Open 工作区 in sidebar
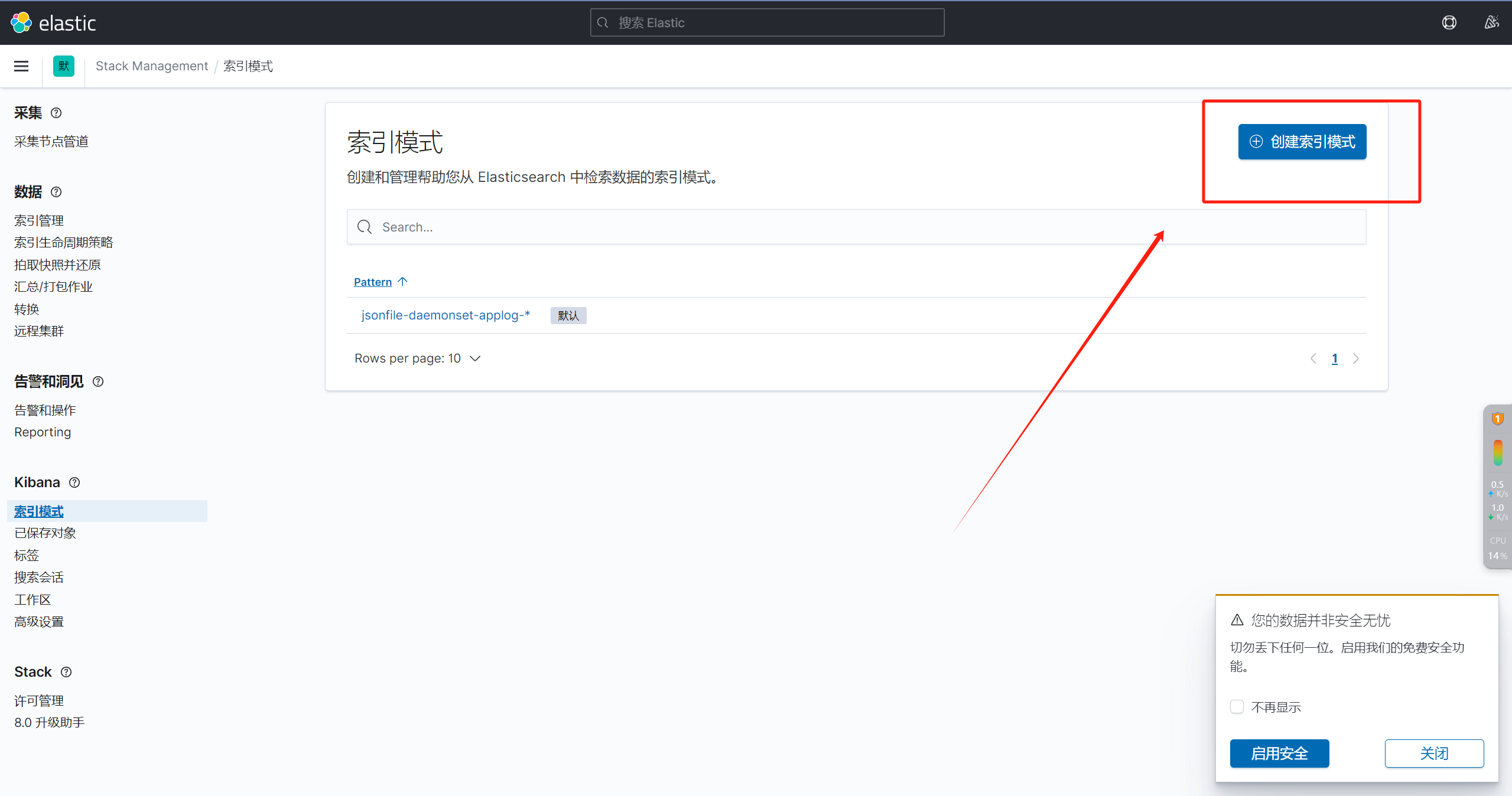This screenshot has height=796, width=1512. pyautogui.click(x=32, y=600)
